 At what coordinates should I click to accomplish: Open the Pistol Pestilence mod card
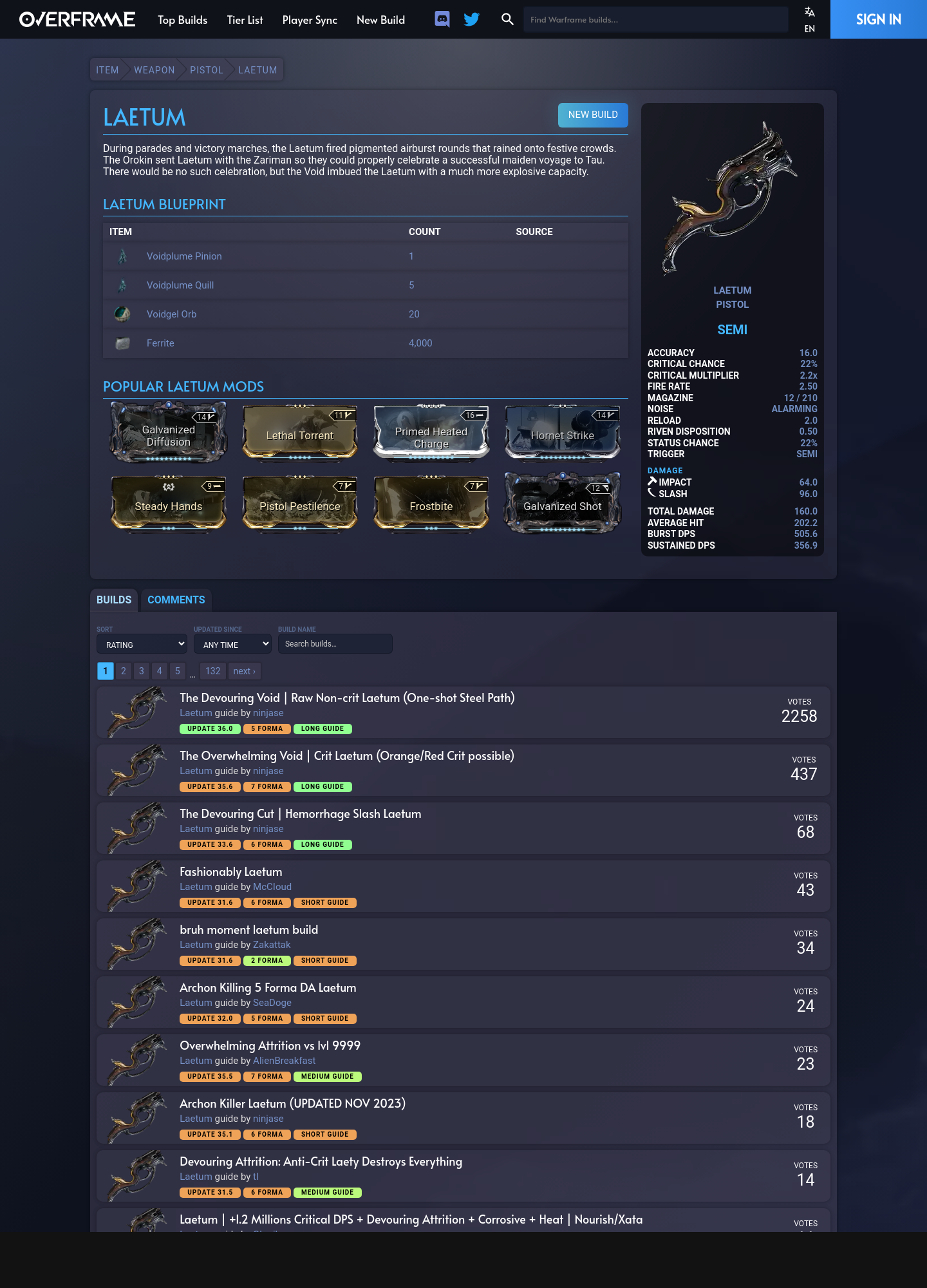(300, 503)
